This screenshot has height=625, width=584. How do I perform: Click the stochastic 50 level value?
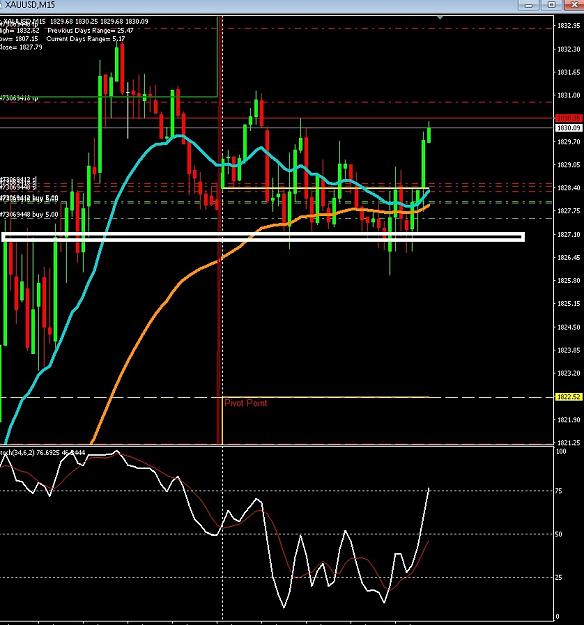[x=559, y=534]
